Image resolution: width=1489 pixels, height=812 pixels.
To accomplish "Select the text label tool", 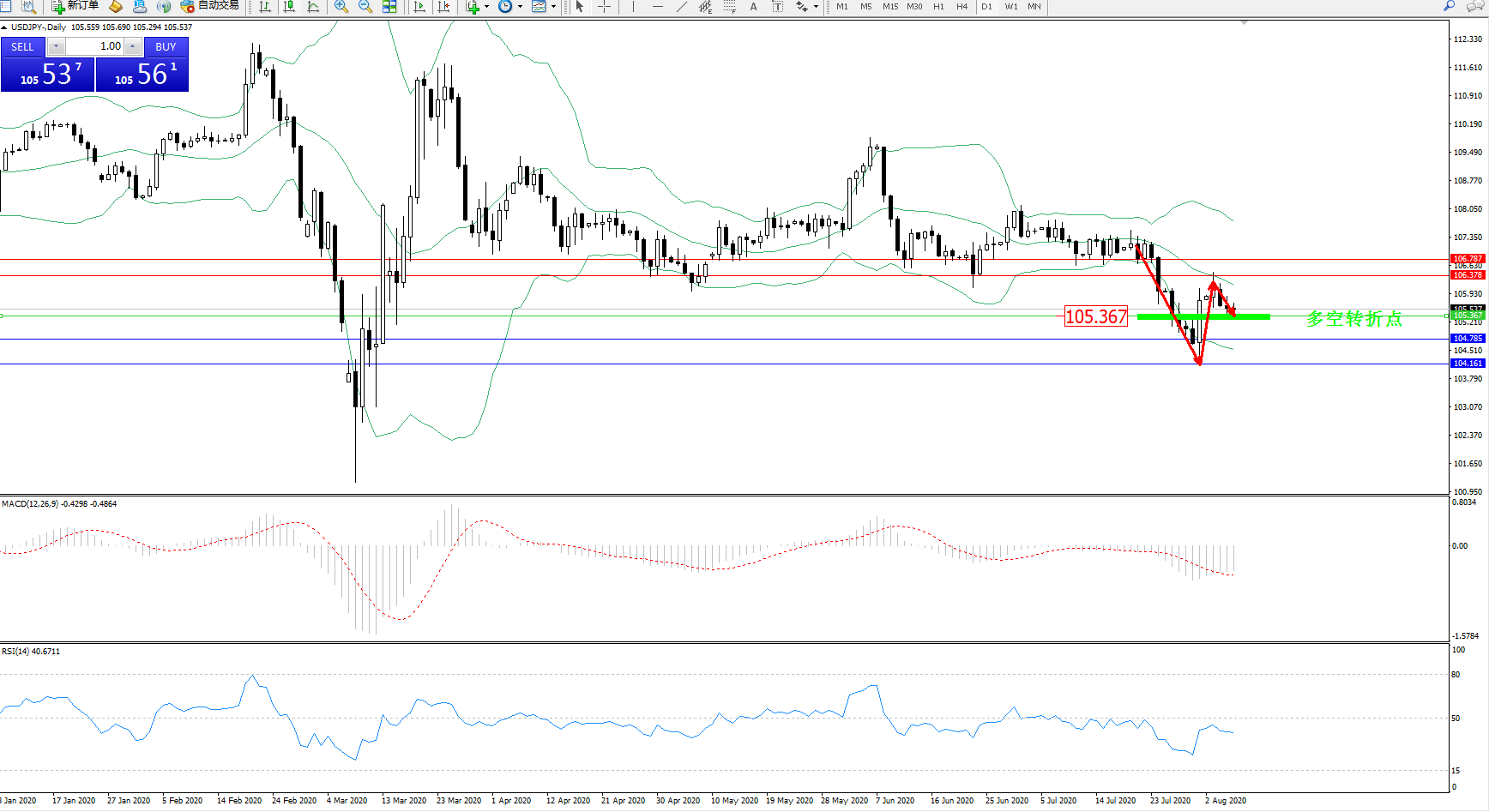I will (754, 7).
